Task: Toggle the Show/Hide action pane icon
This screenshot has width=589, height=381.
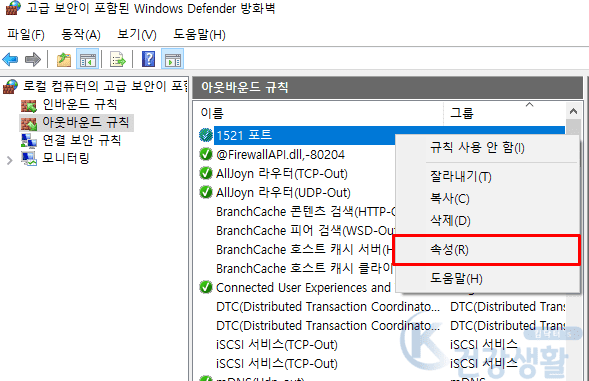Action: click(x=173, y=59)
